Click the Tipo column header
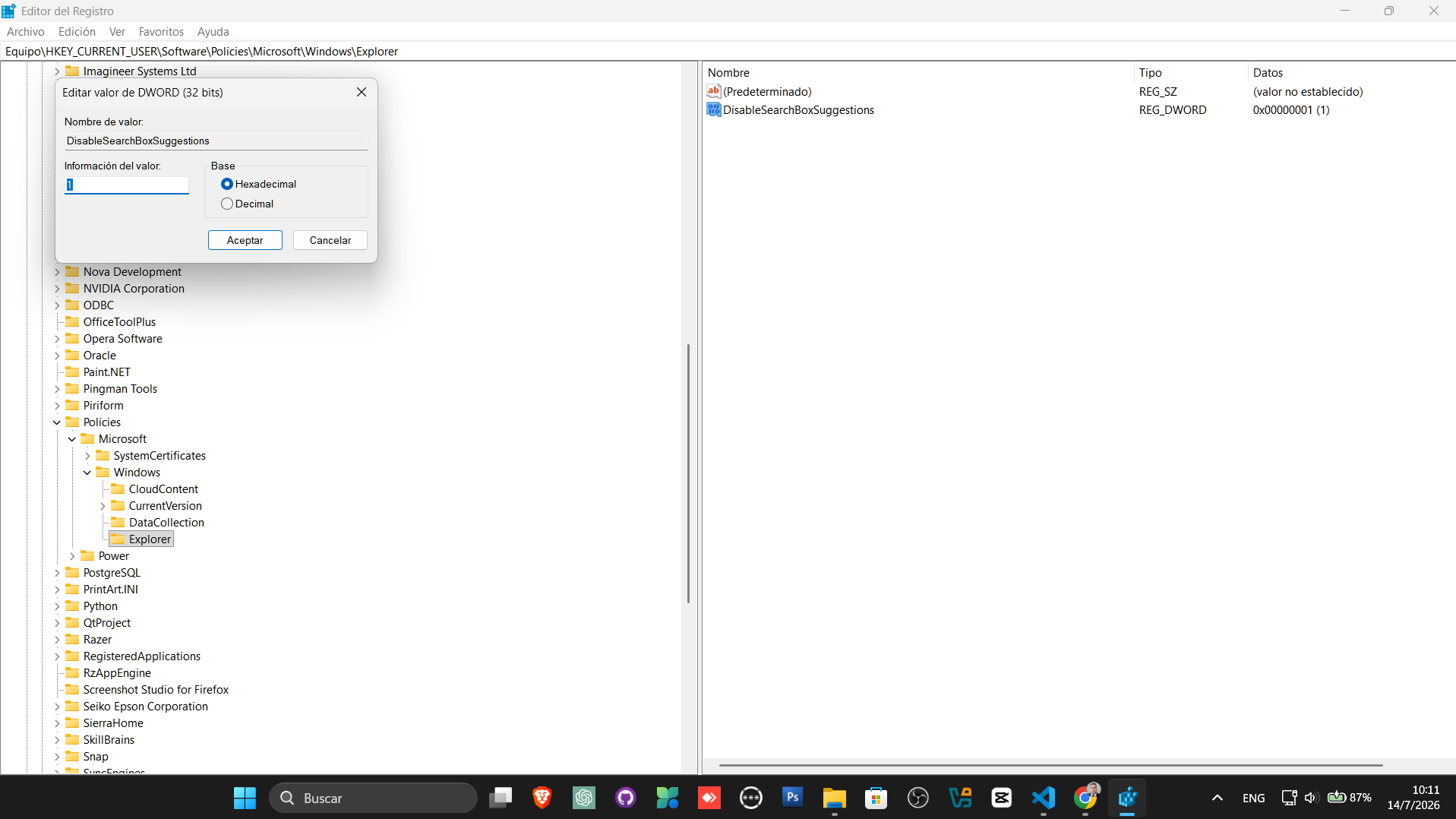Image resolution: width=1456 pixels, height=819 pixels. pyautogui.click(x=1190, y=72)
